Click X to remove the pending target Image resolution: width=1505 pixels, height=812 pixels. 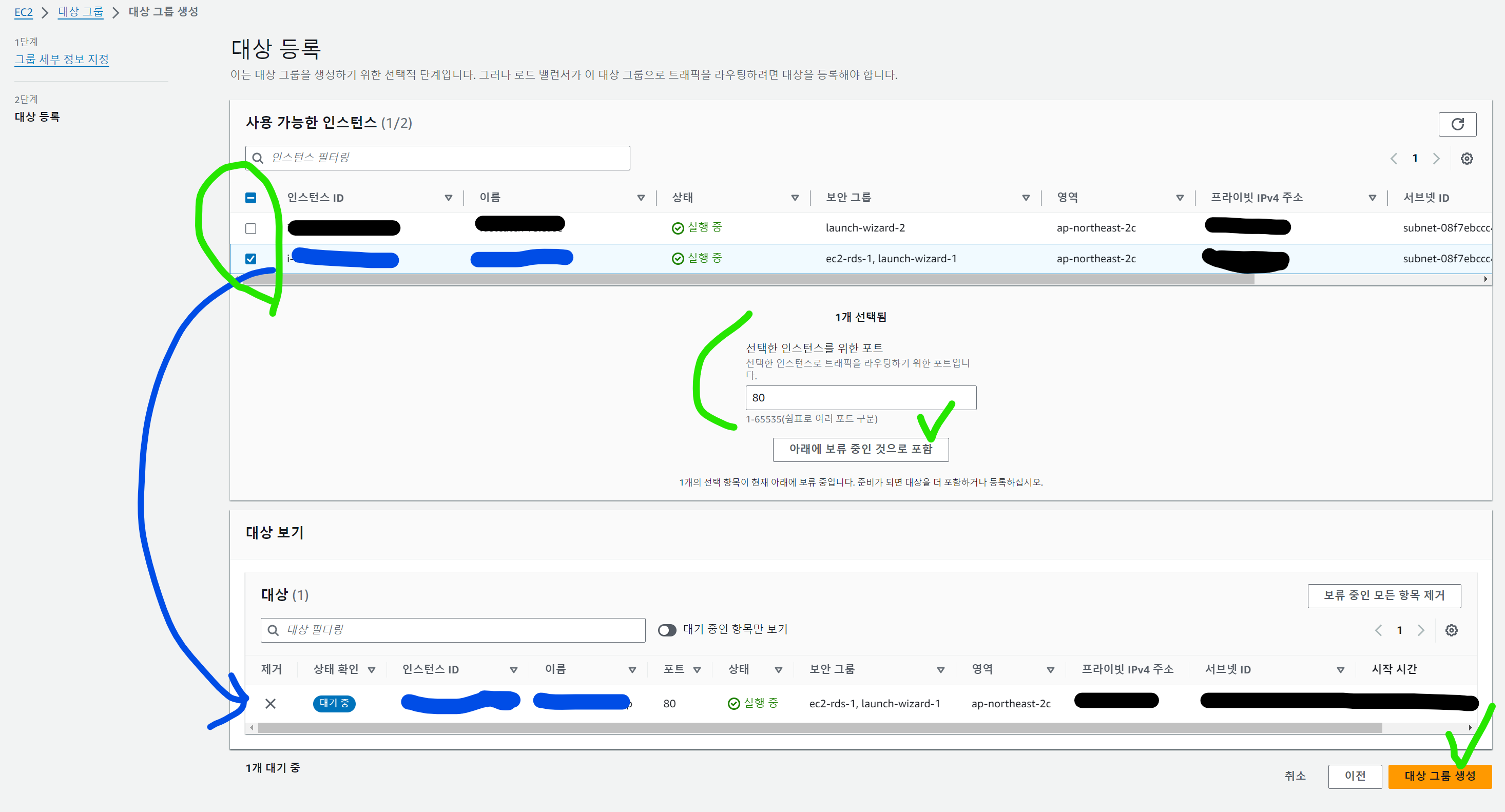tap(270, 703)
